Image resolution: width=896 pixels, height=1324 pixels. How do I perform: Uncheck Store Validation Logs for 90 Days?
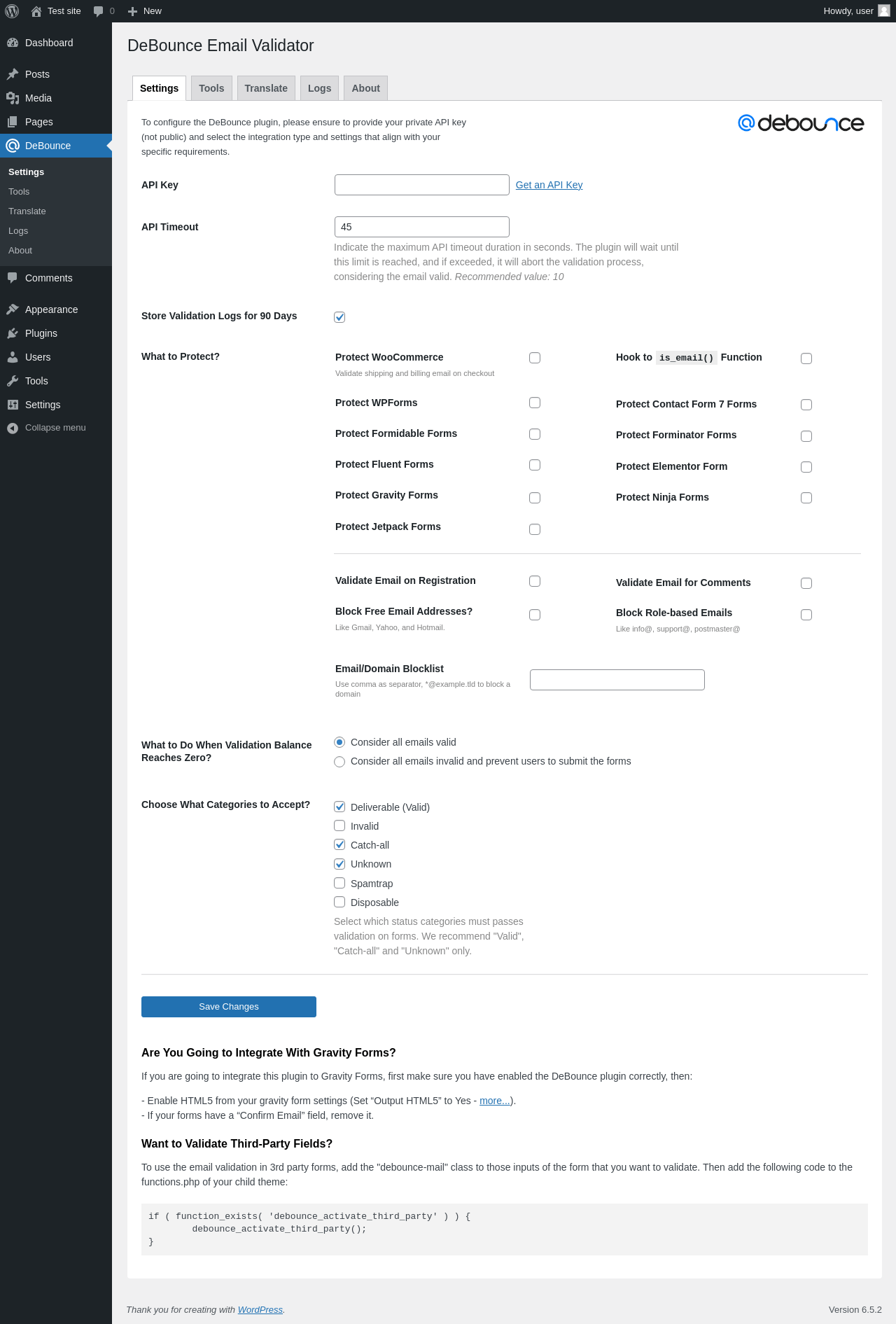click(x=339, y=317)
